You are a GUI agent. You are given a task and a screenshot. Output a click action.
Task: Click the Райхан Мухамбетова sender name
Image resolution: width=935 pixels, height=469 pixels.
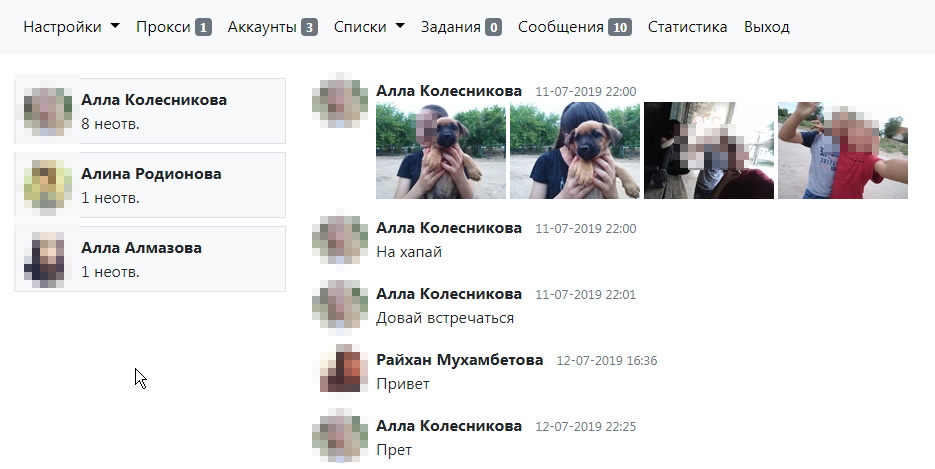460,360
